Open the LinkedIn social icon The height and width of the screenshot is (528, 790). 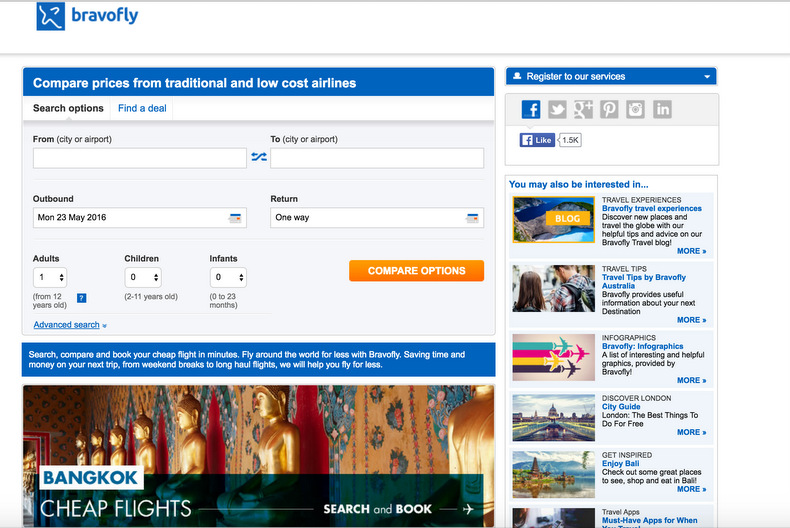pyautogui.click(x=662, y=109)
